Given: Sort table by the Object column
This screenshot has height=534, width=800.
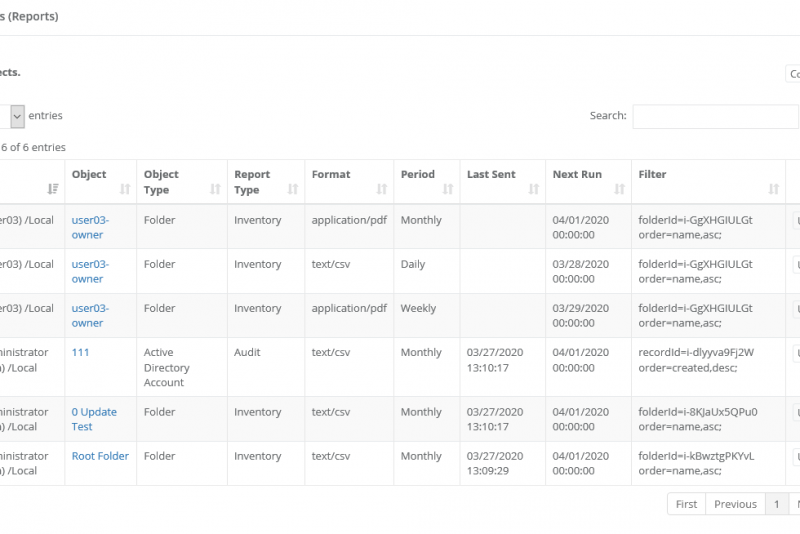Looking at the screenshot, I should 125,189.
